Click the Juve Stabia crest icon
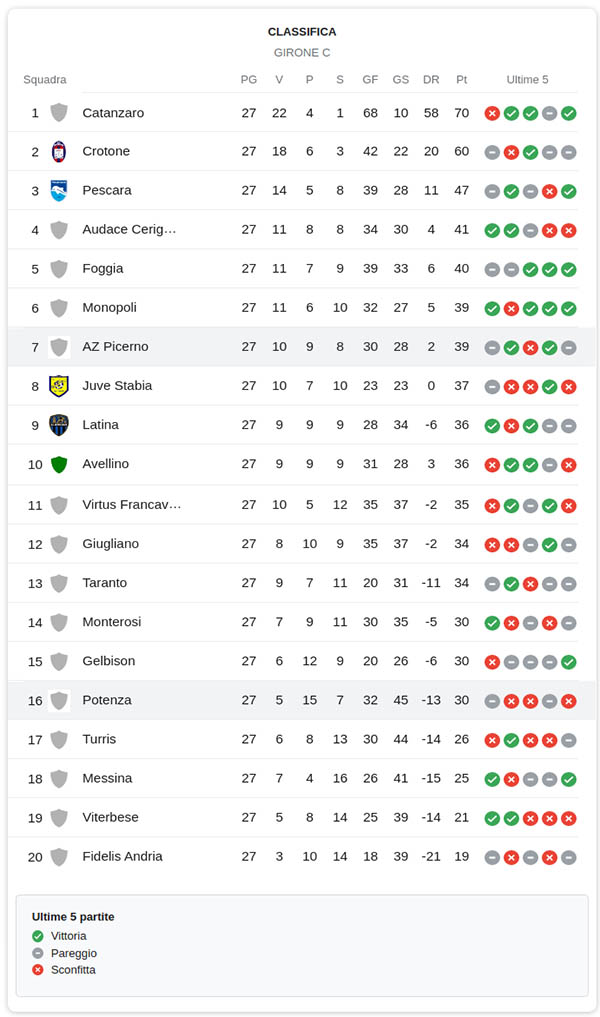Viewport: 600px width, 1017px height. point(59,386)
